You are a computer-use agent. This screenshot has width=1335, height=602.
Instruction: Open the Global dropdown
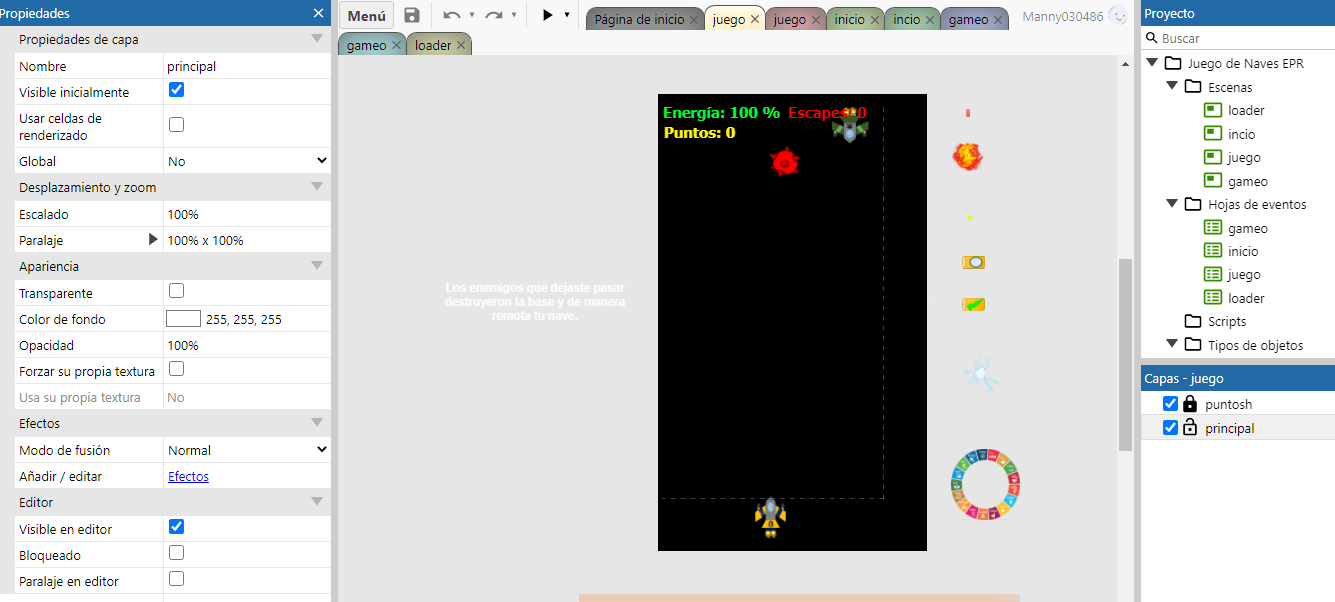(x=247, y=161)
